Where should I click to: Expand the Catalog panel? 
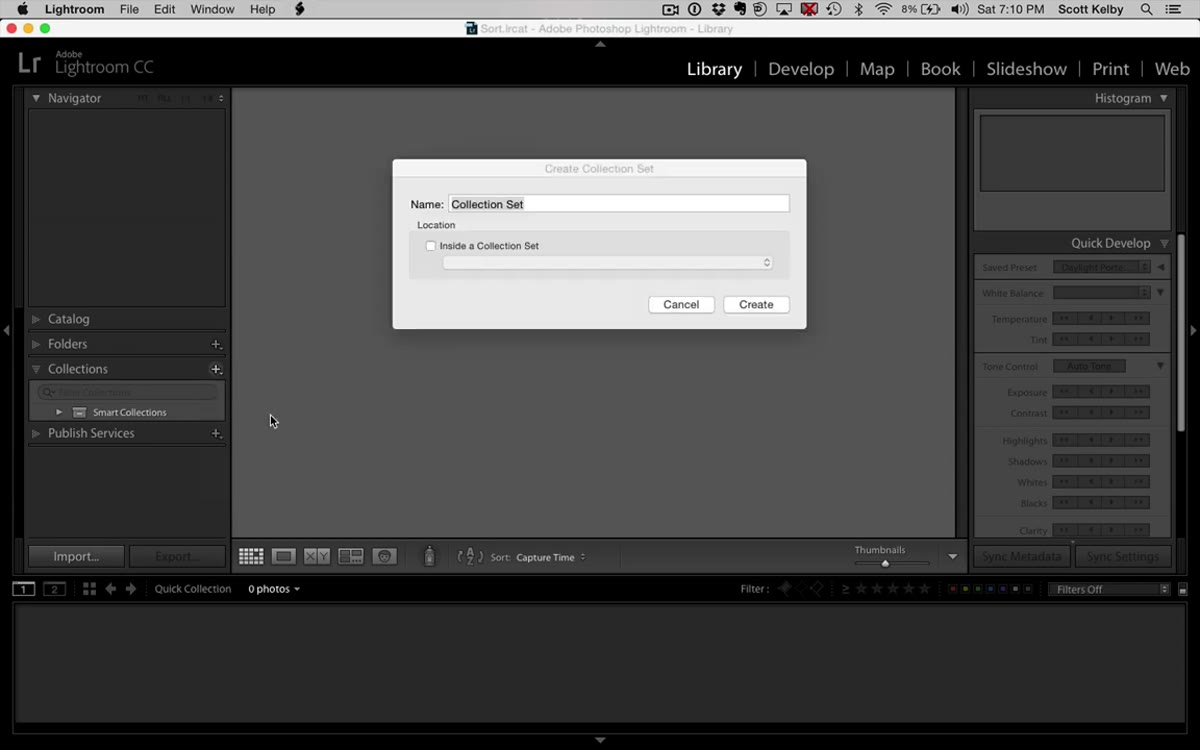click(36, 319)
